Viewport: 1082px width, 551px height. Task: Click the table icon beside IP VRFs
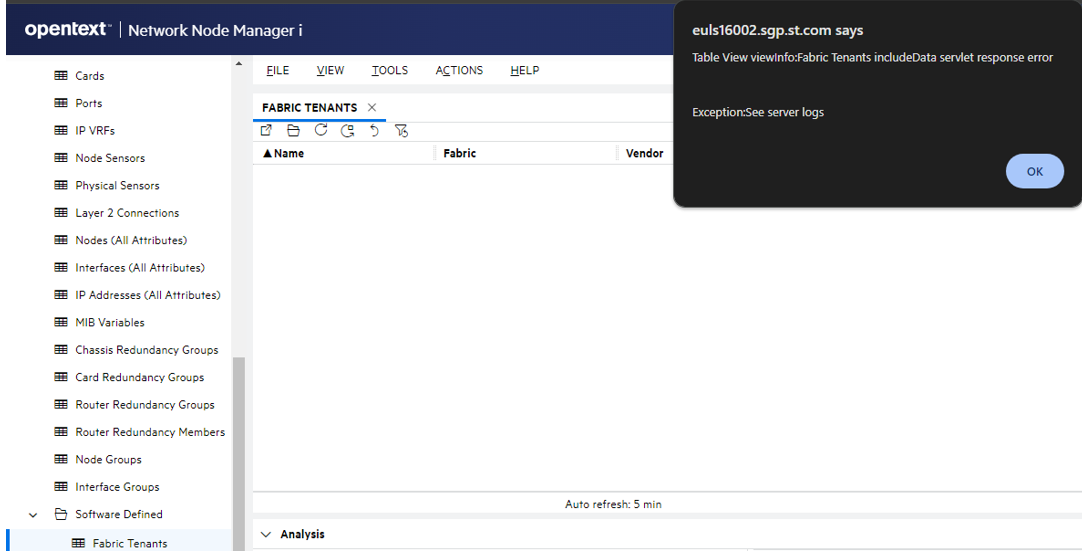tap(61, 130)
